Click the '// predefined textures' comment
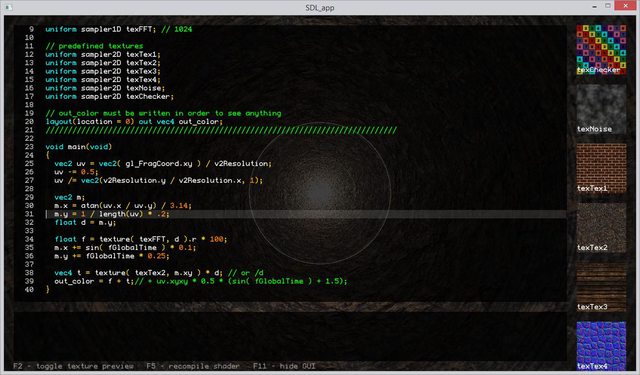This screenshot has width=640, height=375. [x=94, y=46]
